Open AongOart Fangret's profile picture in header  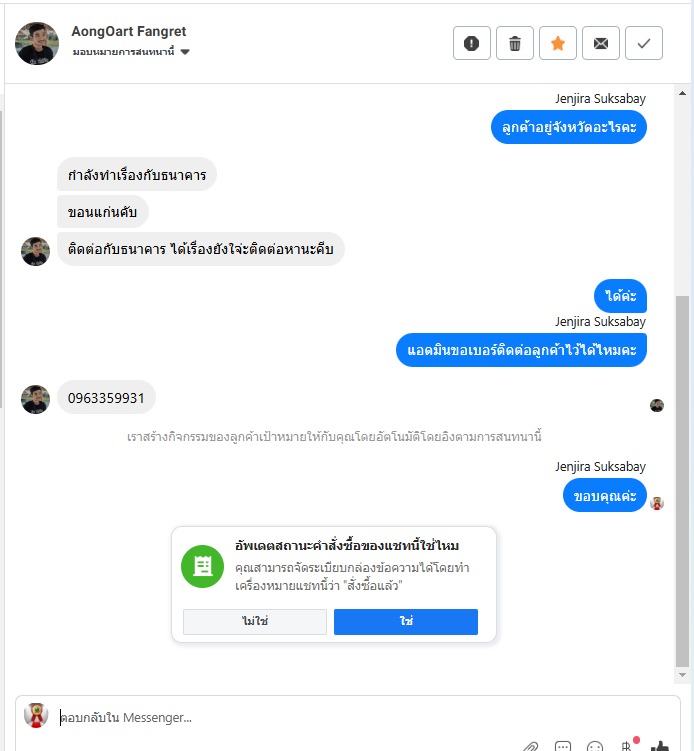coord(37,43)
